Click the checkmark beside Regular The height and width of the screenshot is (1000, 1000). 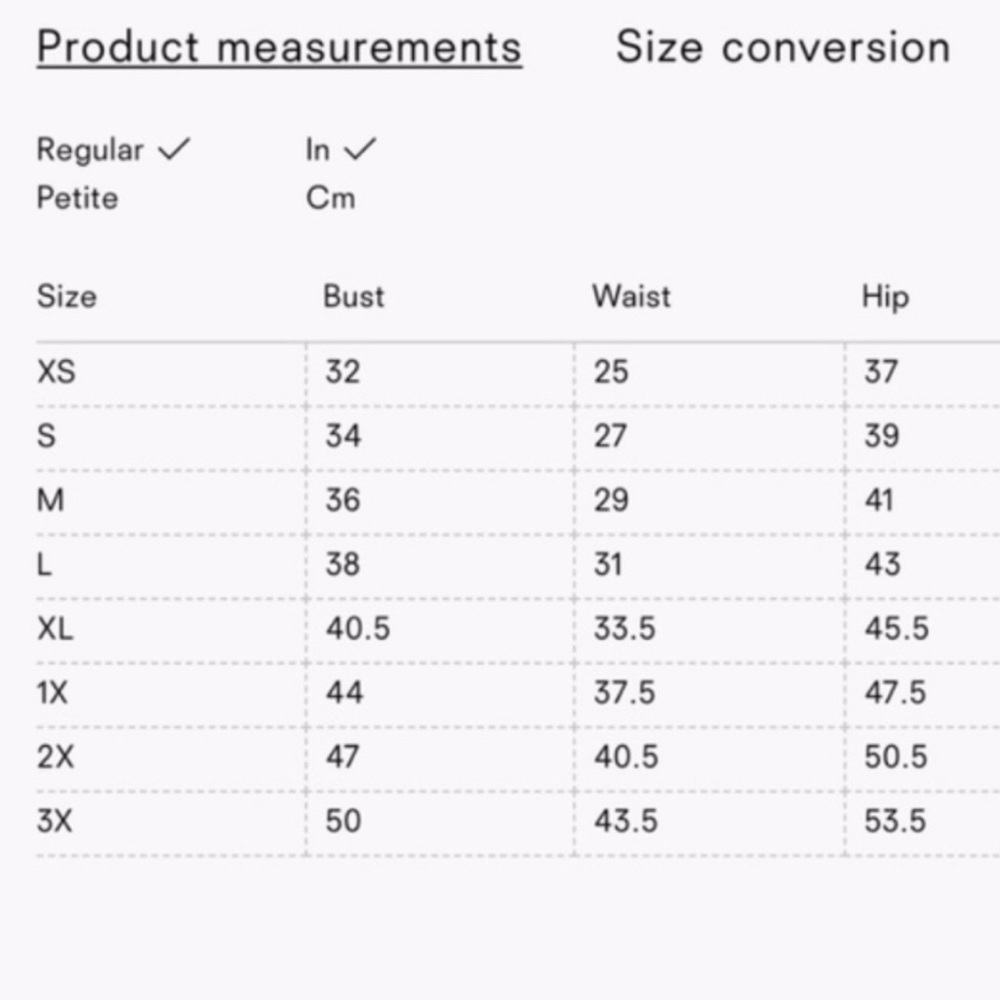(x=174, y=149)
